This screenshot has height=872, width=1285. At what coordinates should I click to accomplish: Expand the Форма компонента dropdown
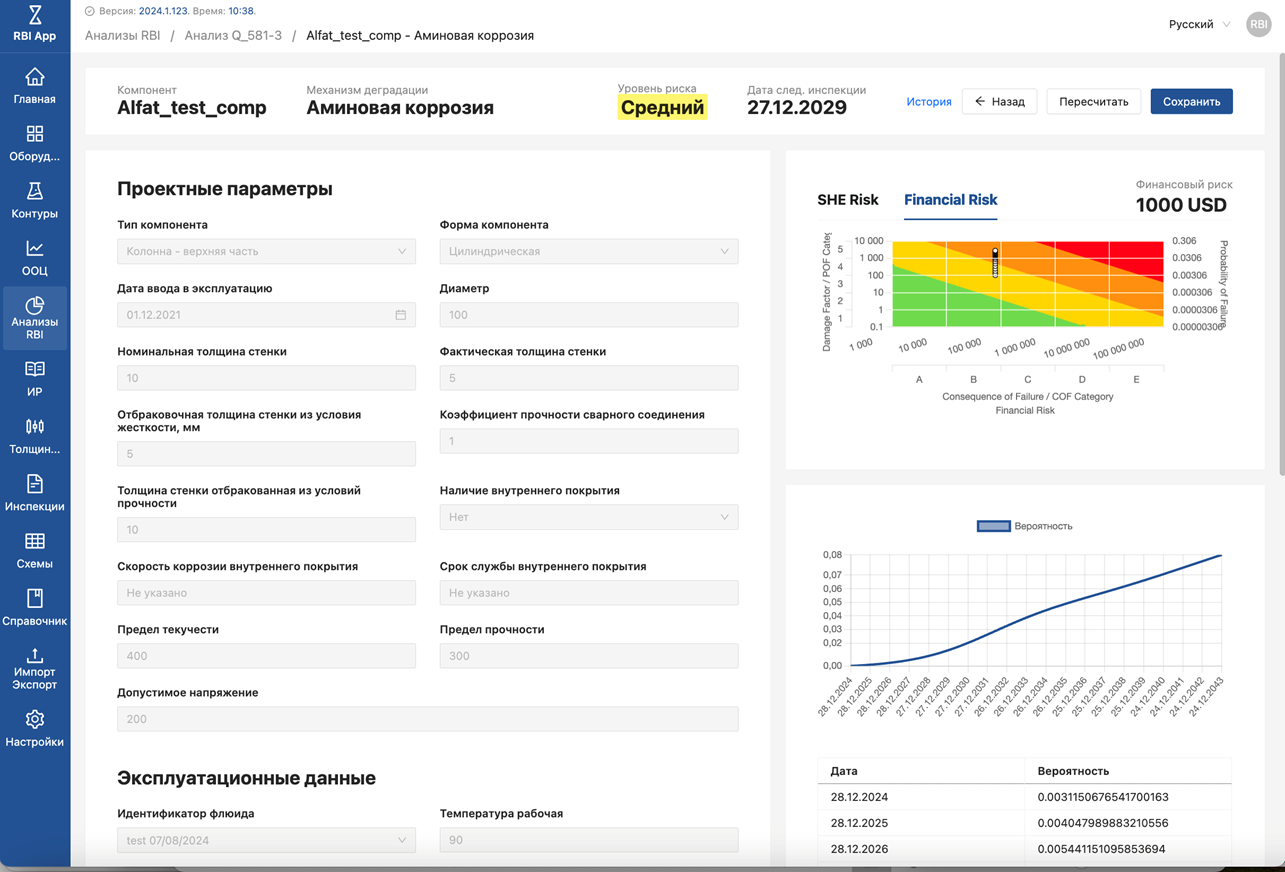(x=588, y=252)
